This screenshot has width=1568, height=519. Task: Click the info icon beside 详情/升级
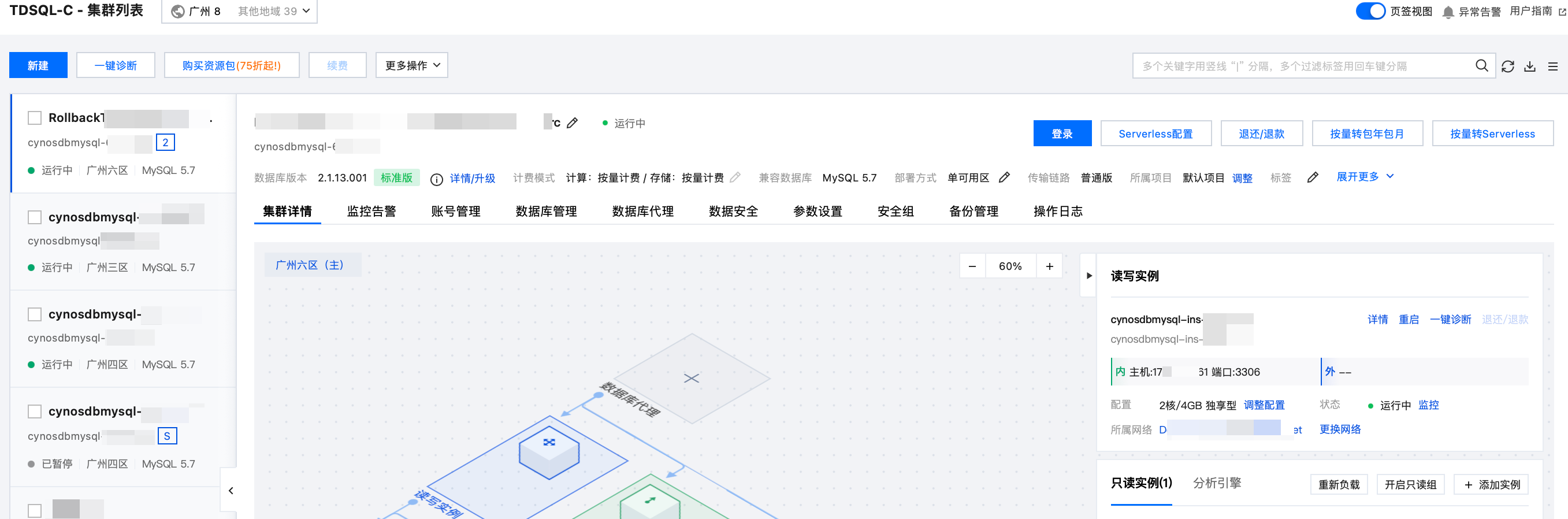[436, 179]
